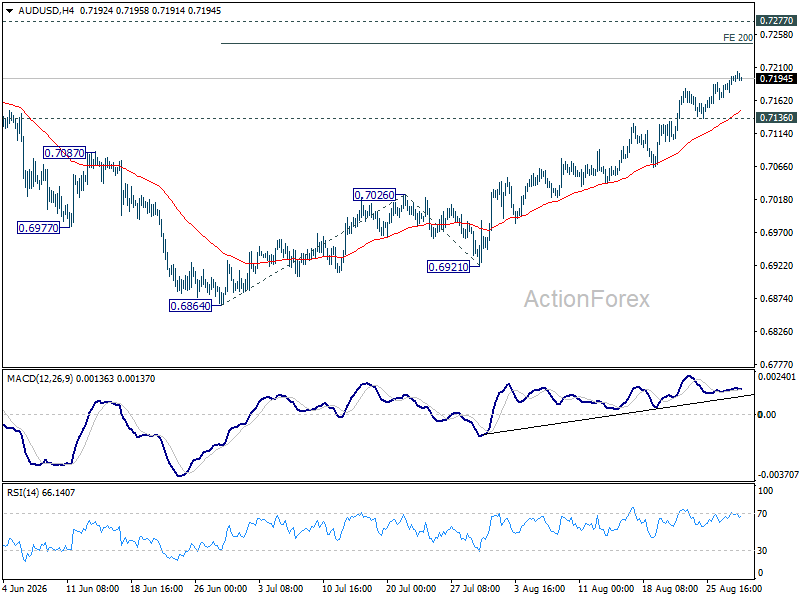Click the current price tag 0.71945
Image resolution: width=800 pixels, height=600 pixels.
[x=776, y=79]
